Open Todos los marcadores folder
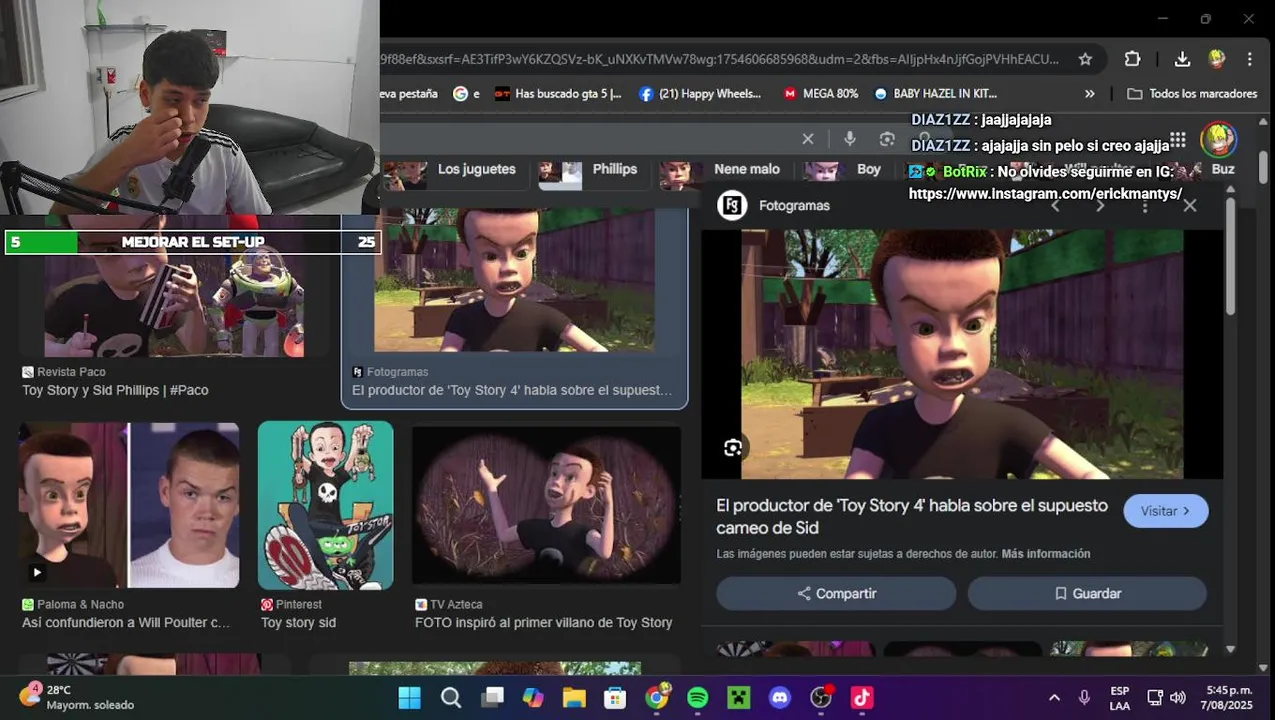 (1192, 94)
